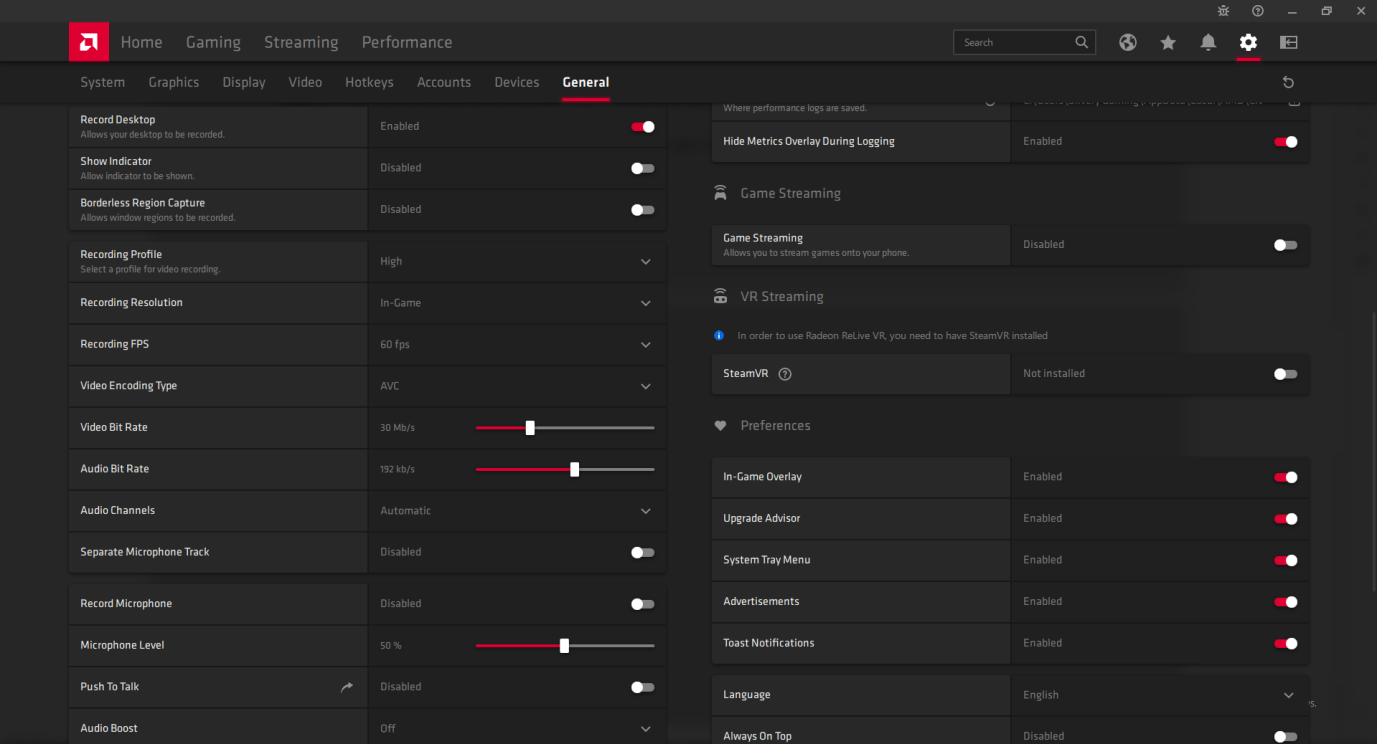Turn off Hide Metrics Overlay During Logging
Image resolution: width=1377 pixels, height=744 pixels.
(x=1286, y=142)
